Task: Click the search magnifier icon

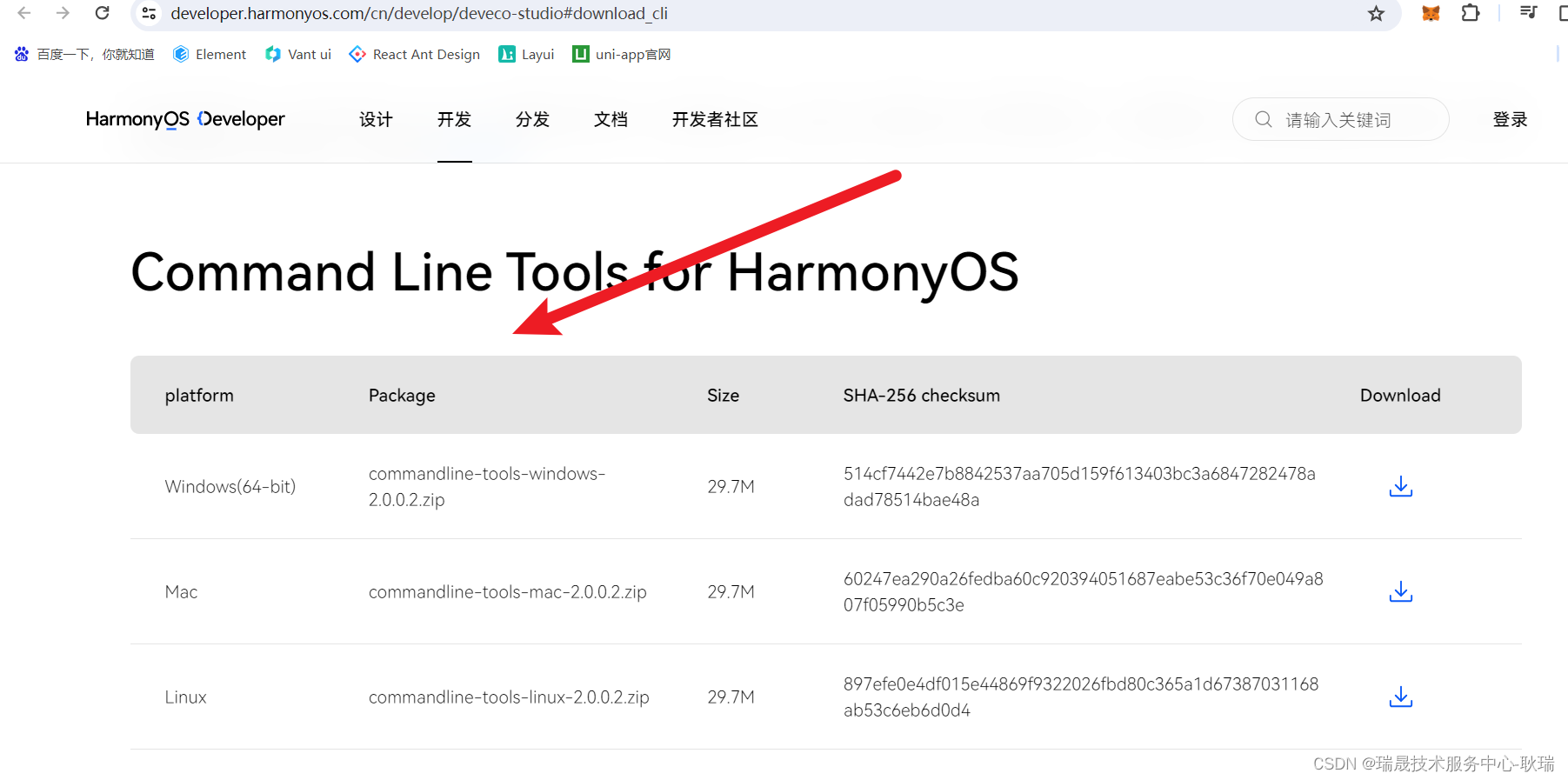Action: 1264,119
